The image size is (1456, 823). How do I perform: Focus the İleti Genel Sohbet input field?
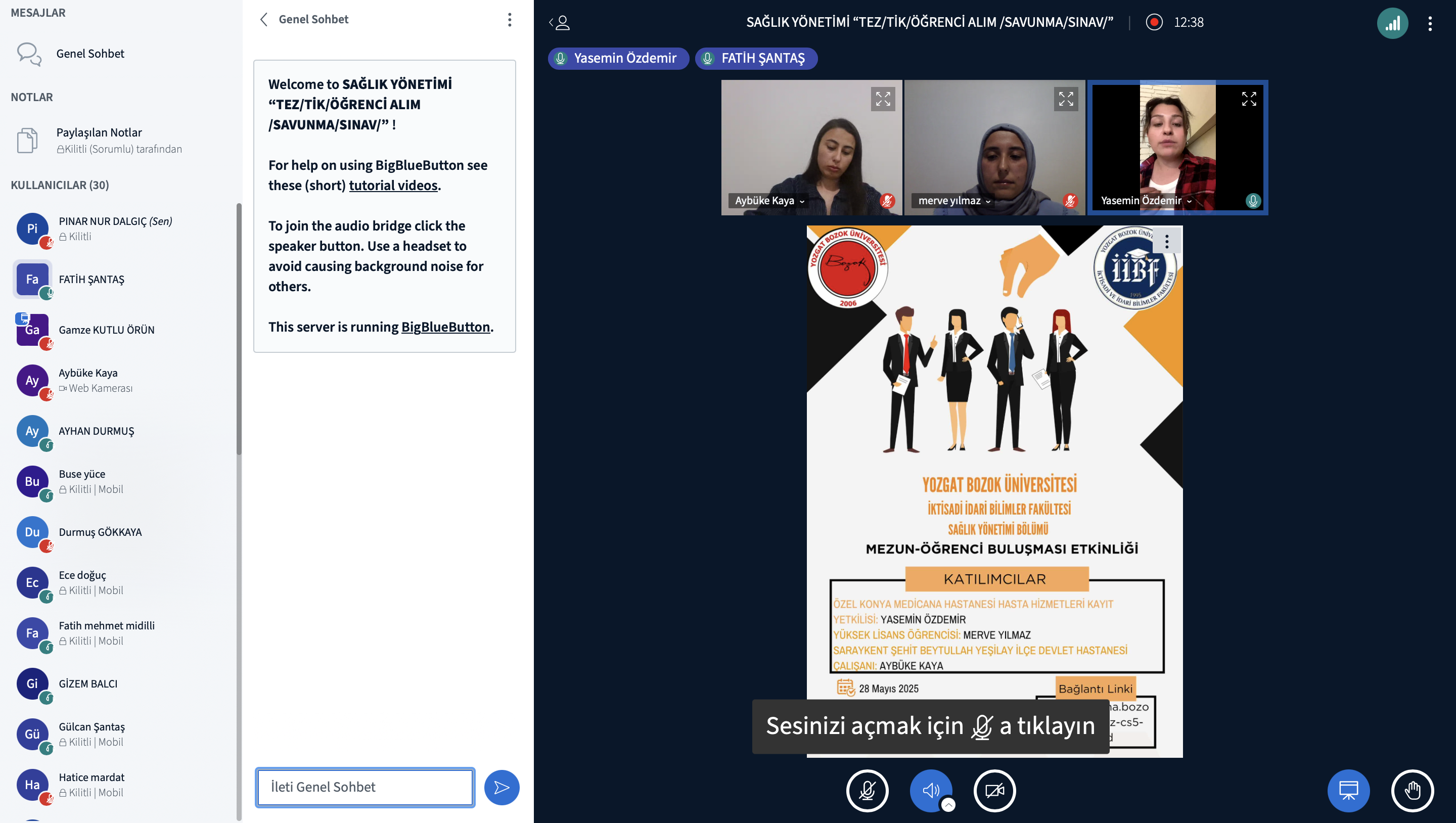click(x=365, y=787)
